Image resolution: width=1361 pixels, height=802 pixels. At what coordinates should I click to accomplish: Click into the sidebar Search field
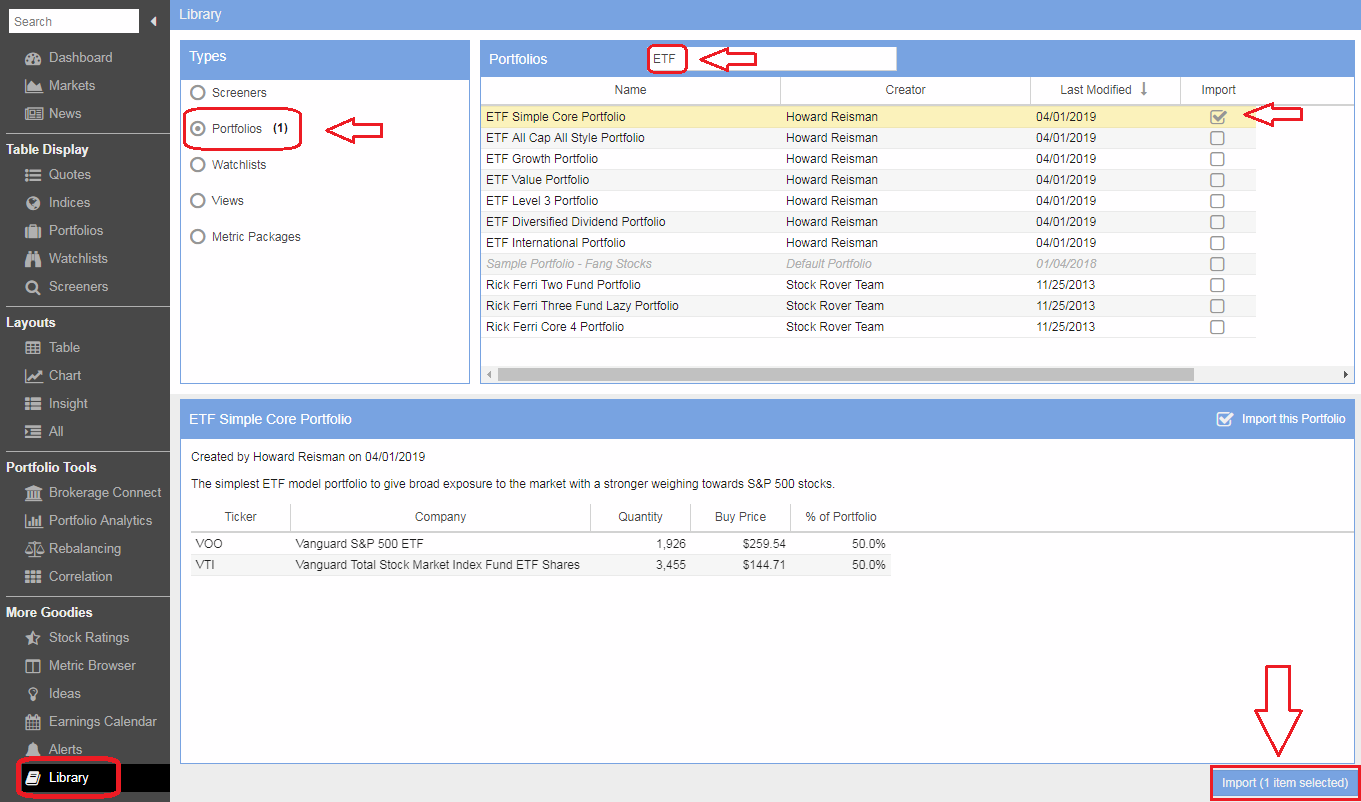click(74, 21)
